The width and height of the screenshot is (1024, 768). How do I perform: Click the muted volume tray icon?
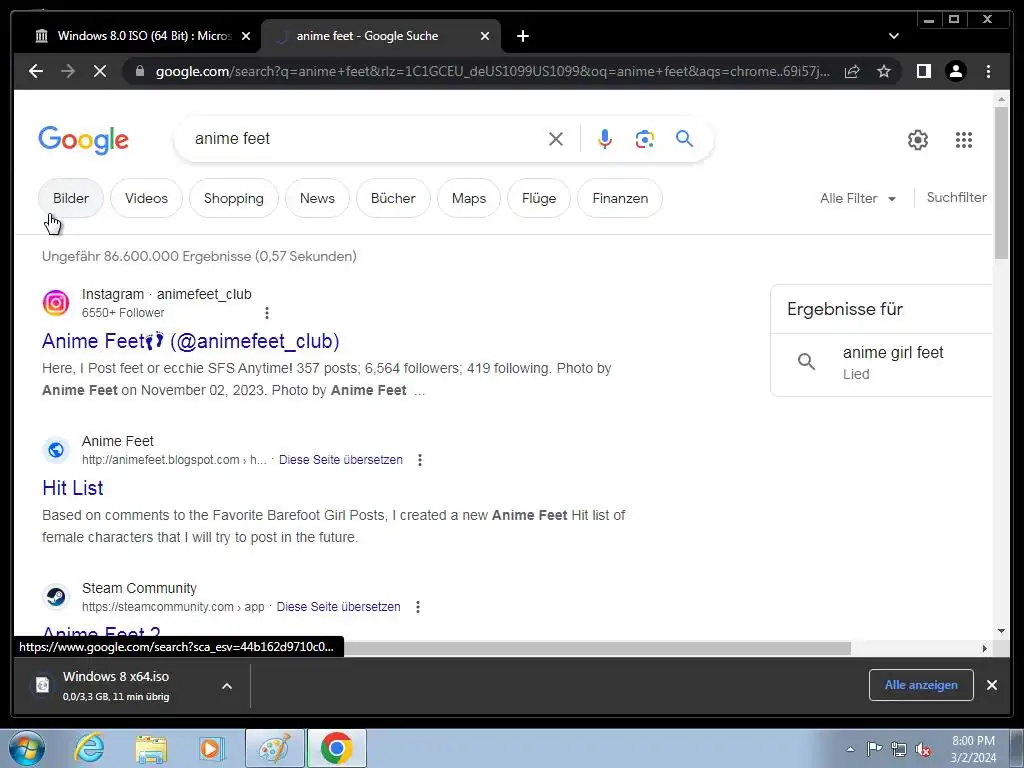pos(923,749)
